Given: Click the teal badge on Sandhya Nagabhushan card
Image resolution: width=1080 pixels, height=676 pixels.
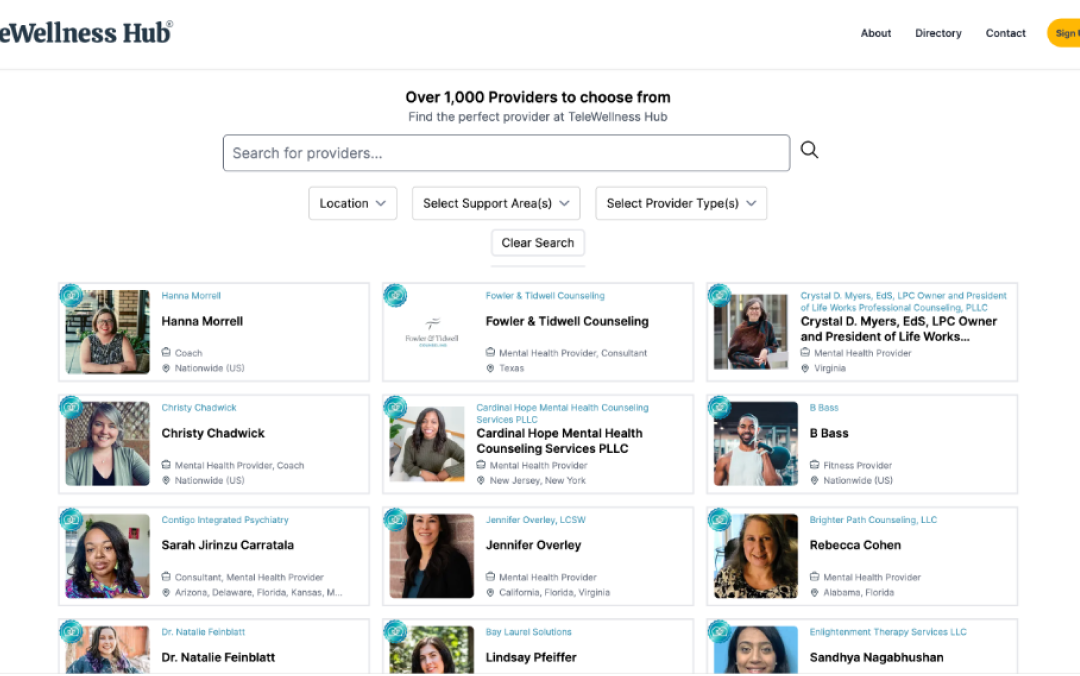Looking at the screenshot, I should coord(719,631).
